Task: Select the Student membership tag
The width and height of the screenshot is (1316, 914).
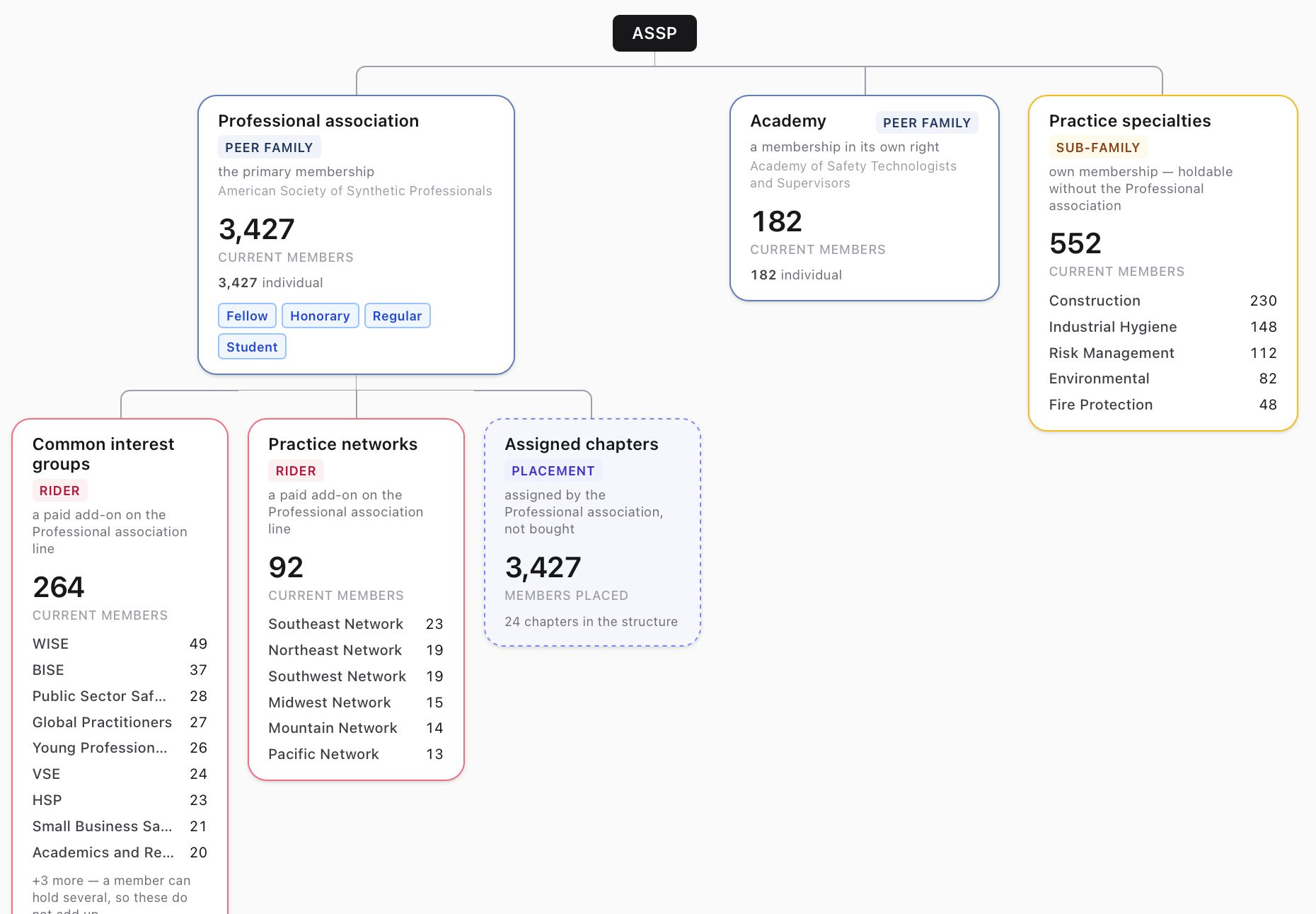Action: coord(252,347)
